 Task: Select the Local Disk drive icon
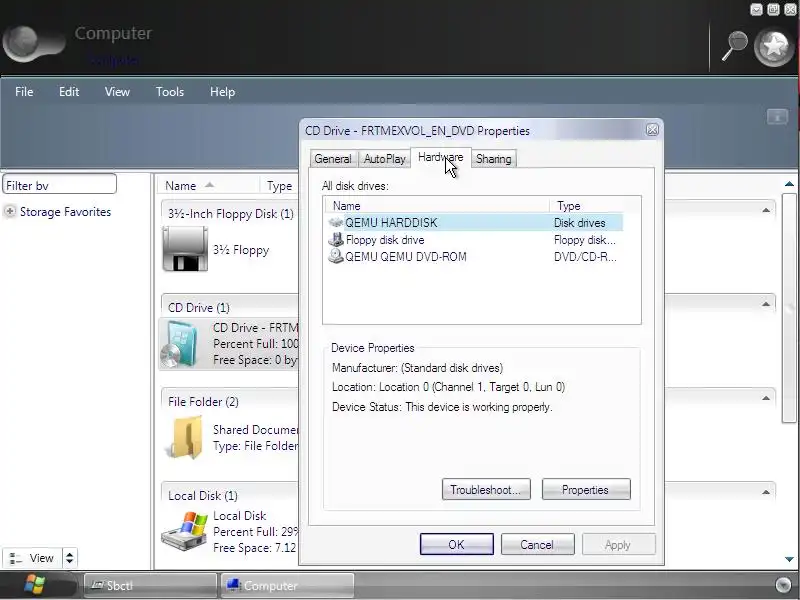(x=184, y=531)
